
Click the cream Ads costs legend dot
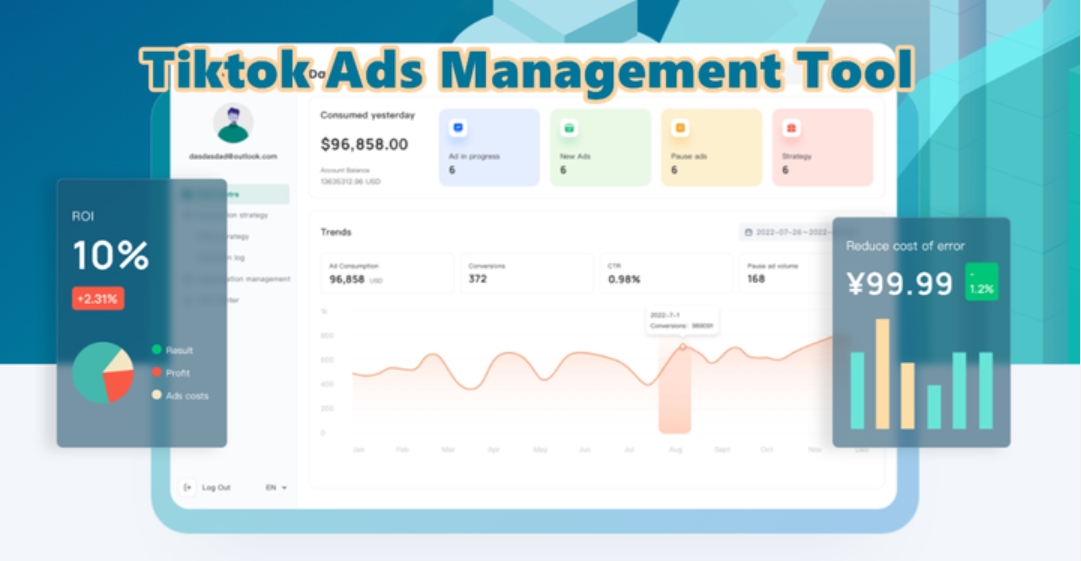(156, 396)
